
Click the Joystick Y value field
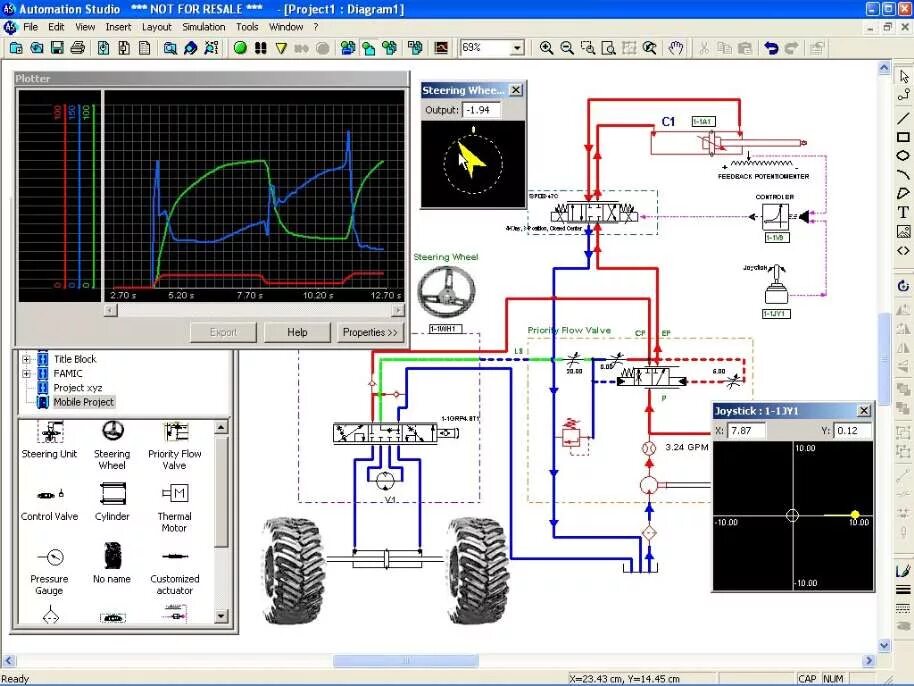[x=853, y=431]
